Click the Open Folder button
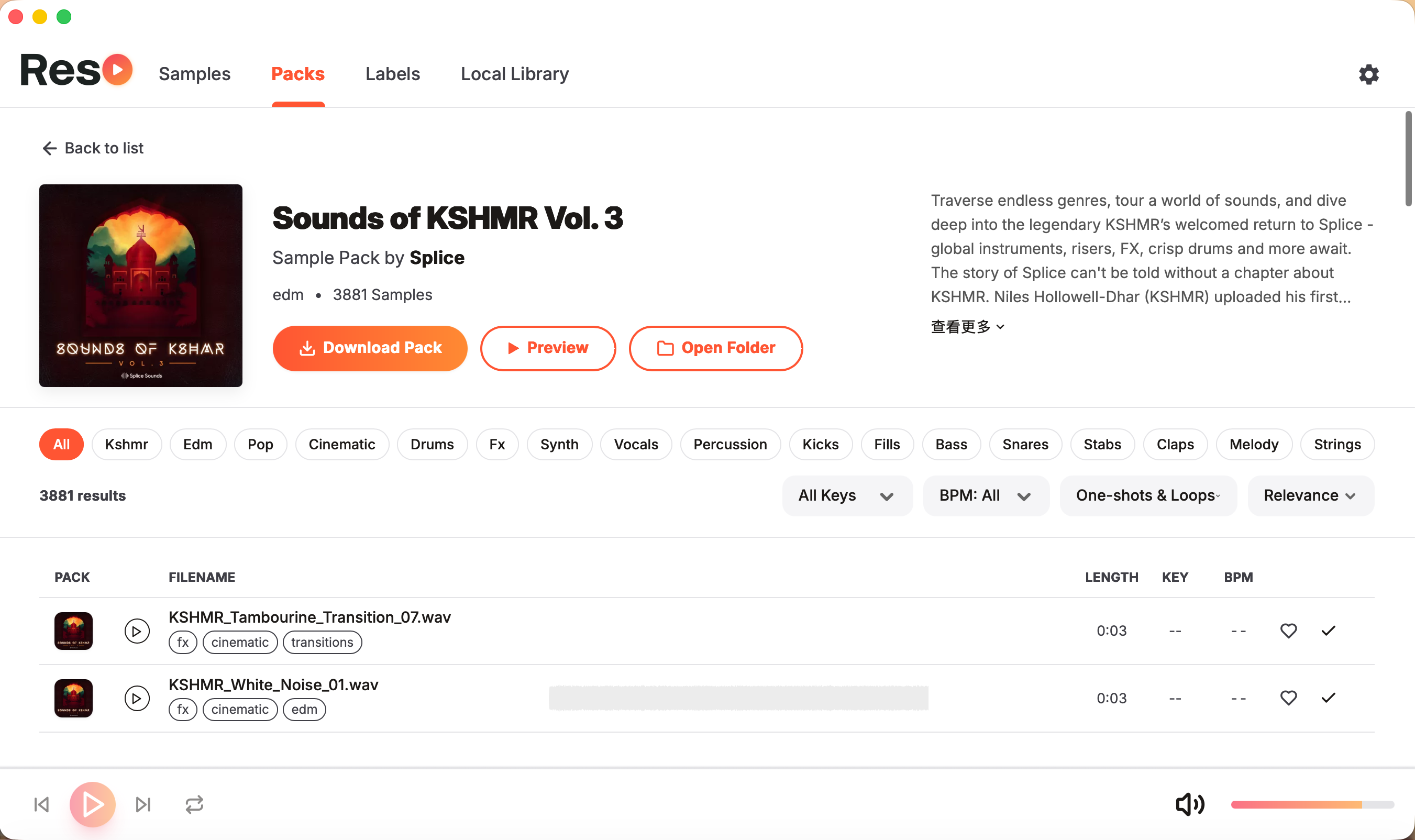The height and width of the screenshot is (840, 1415). click(x=715, y=348)
